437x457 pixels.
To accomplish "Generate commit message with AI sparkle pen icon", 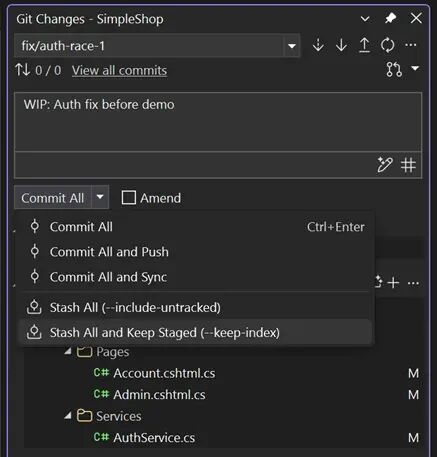I will coord(384,165).
